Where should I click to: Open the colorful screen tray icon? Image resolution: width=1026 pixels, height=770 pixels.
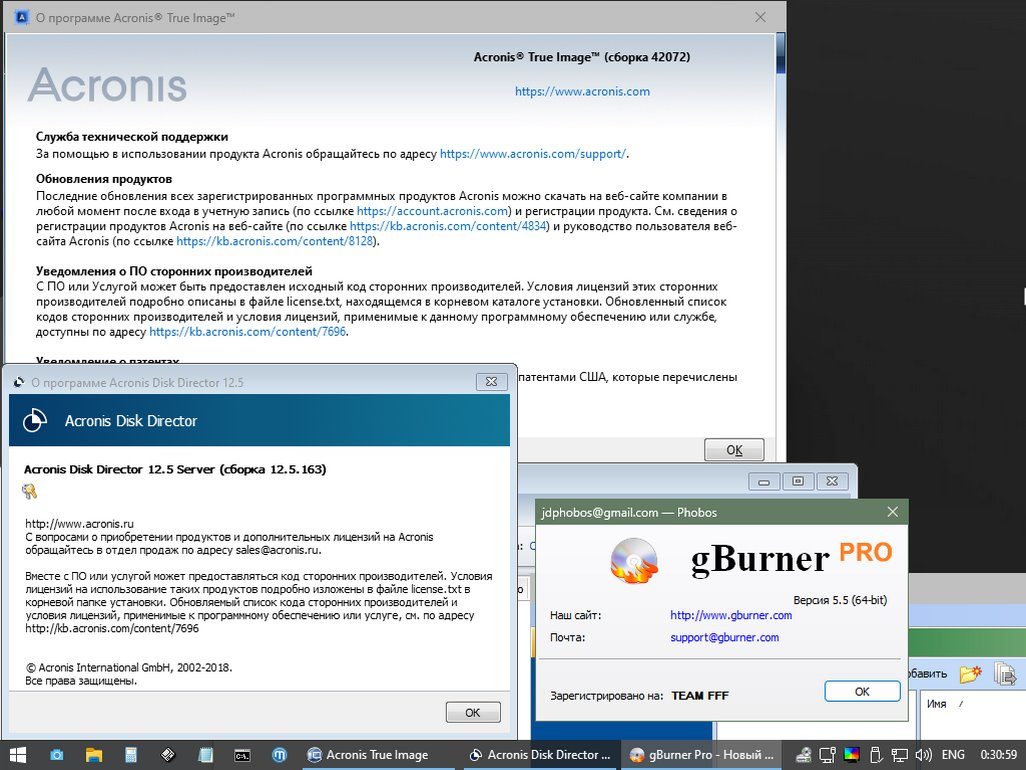pos(851,755)
